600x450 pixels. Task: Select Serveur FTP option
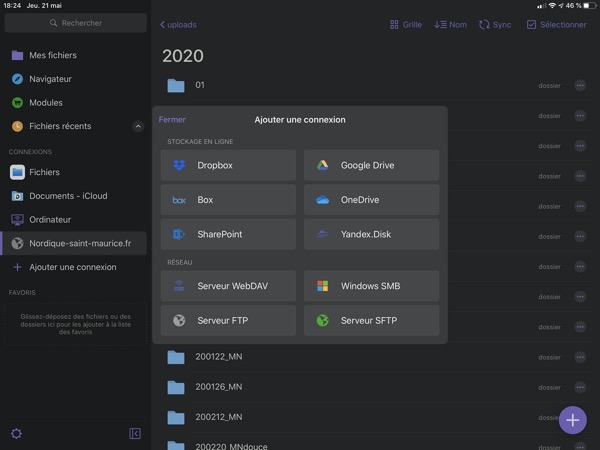[x=228, y=320]
